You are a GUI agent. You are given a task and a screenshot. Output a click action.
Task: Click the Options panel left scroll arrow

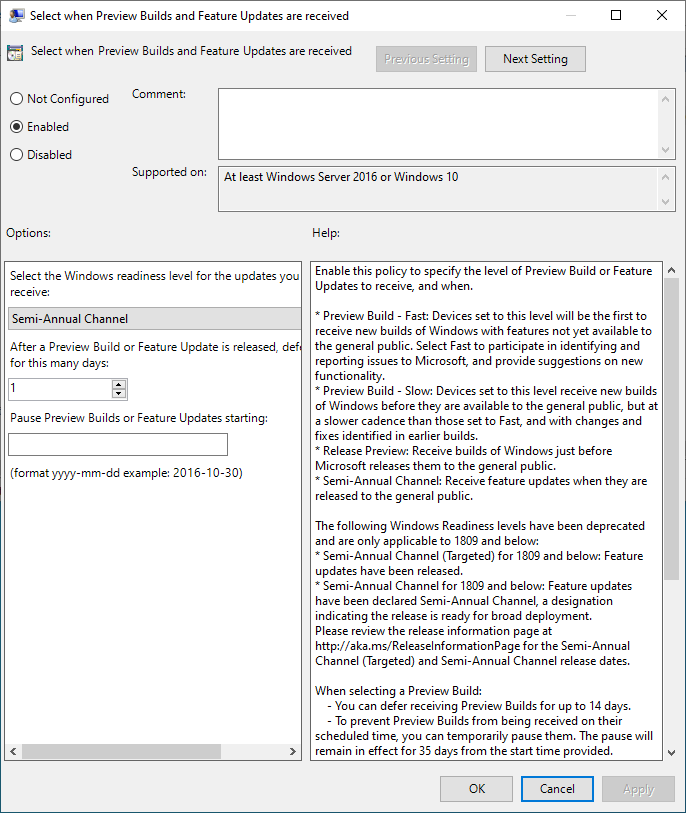[14, 751]
